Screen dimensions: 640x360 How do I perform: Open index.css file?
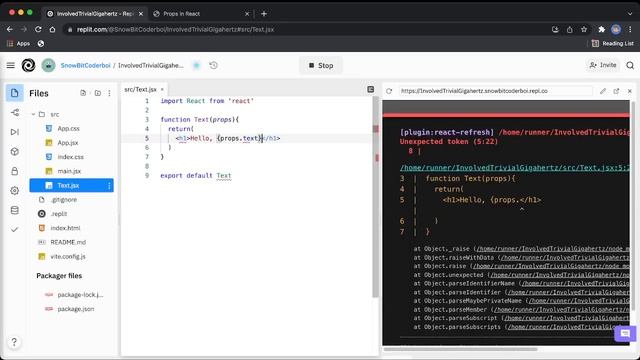click(x=70, y=157)
